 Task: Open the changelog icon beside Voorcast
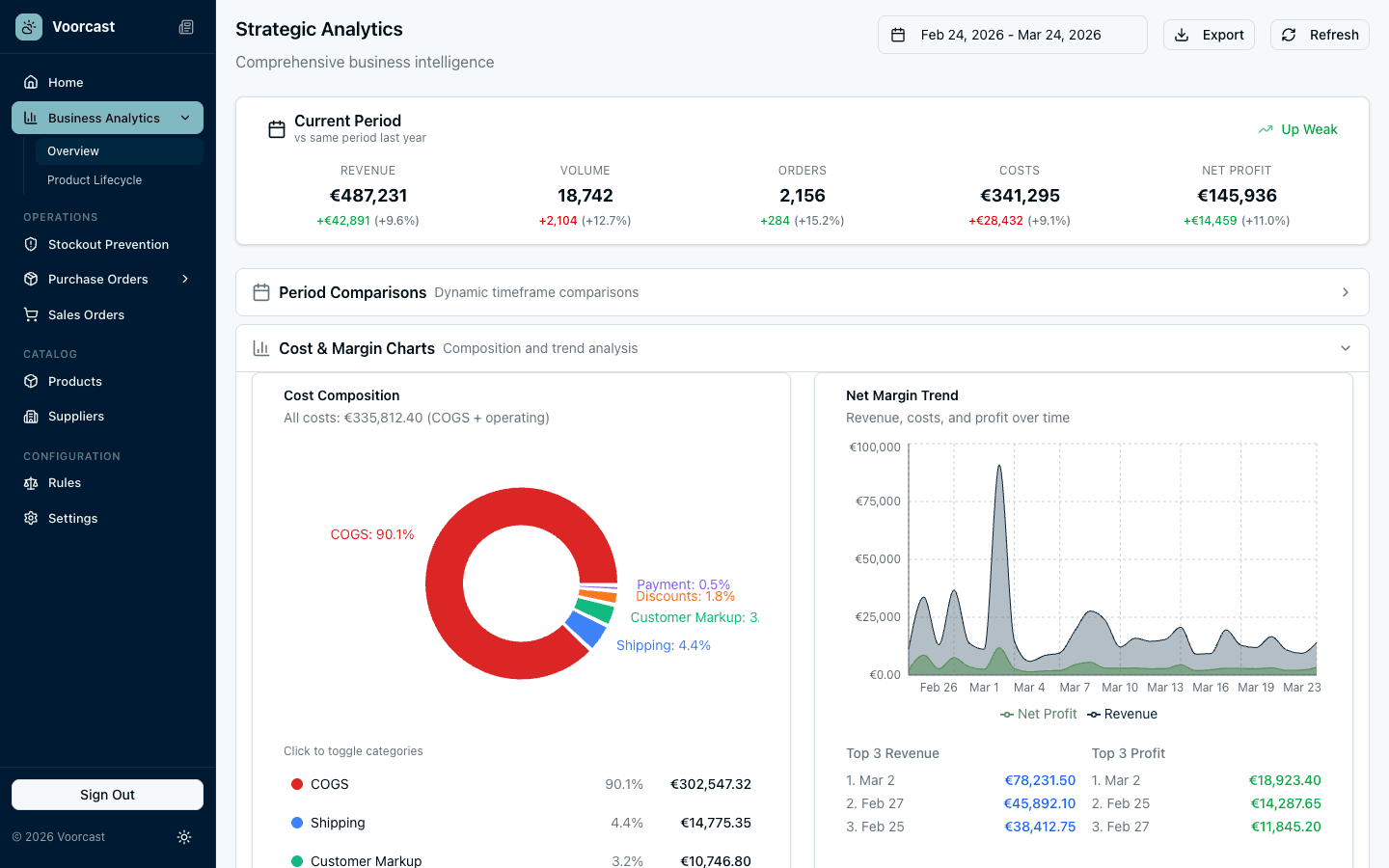tap(186, 26)
